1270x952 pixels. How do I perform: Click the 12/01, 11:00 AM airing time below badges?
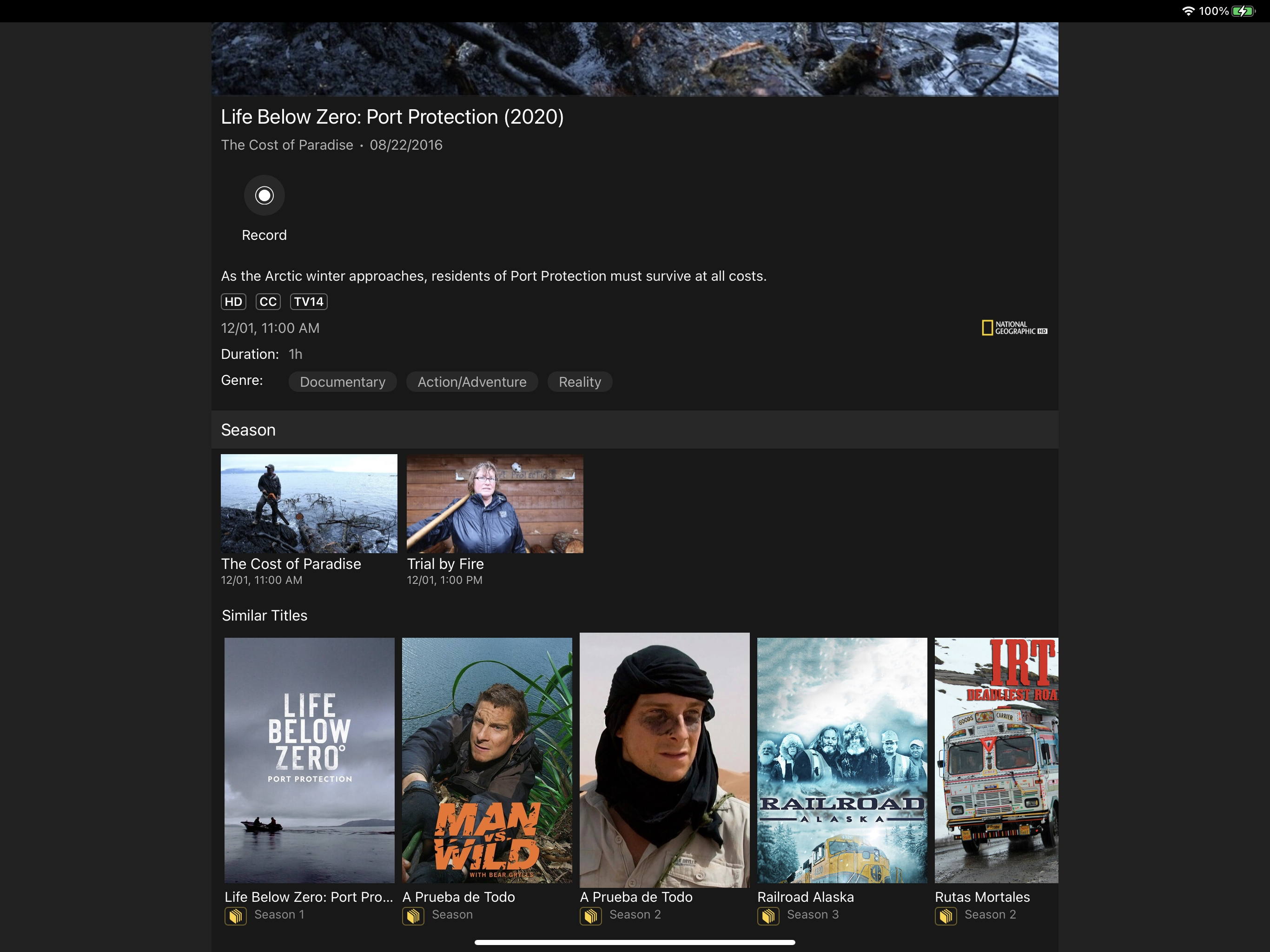271,328
